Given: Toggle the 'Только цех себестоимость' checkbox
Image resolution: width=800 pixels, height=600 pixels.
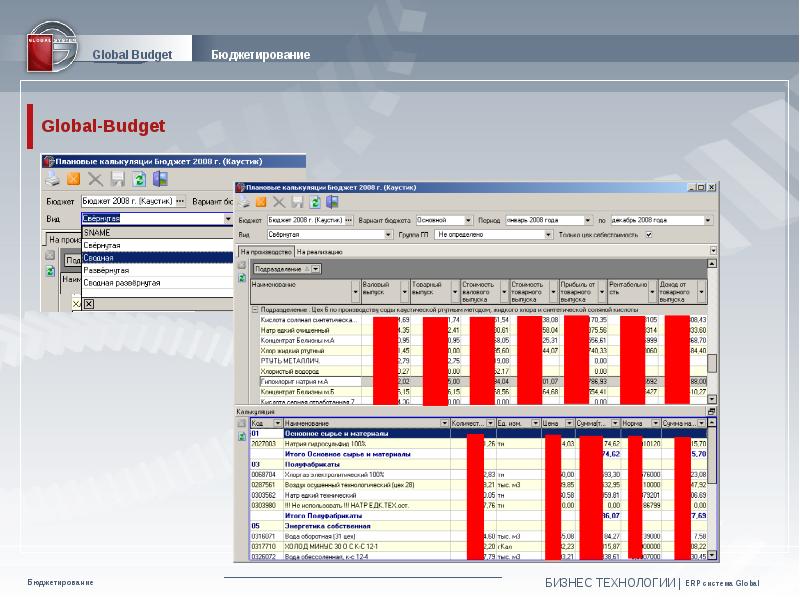Looking at the screenshot, I should tap(650, 235).
